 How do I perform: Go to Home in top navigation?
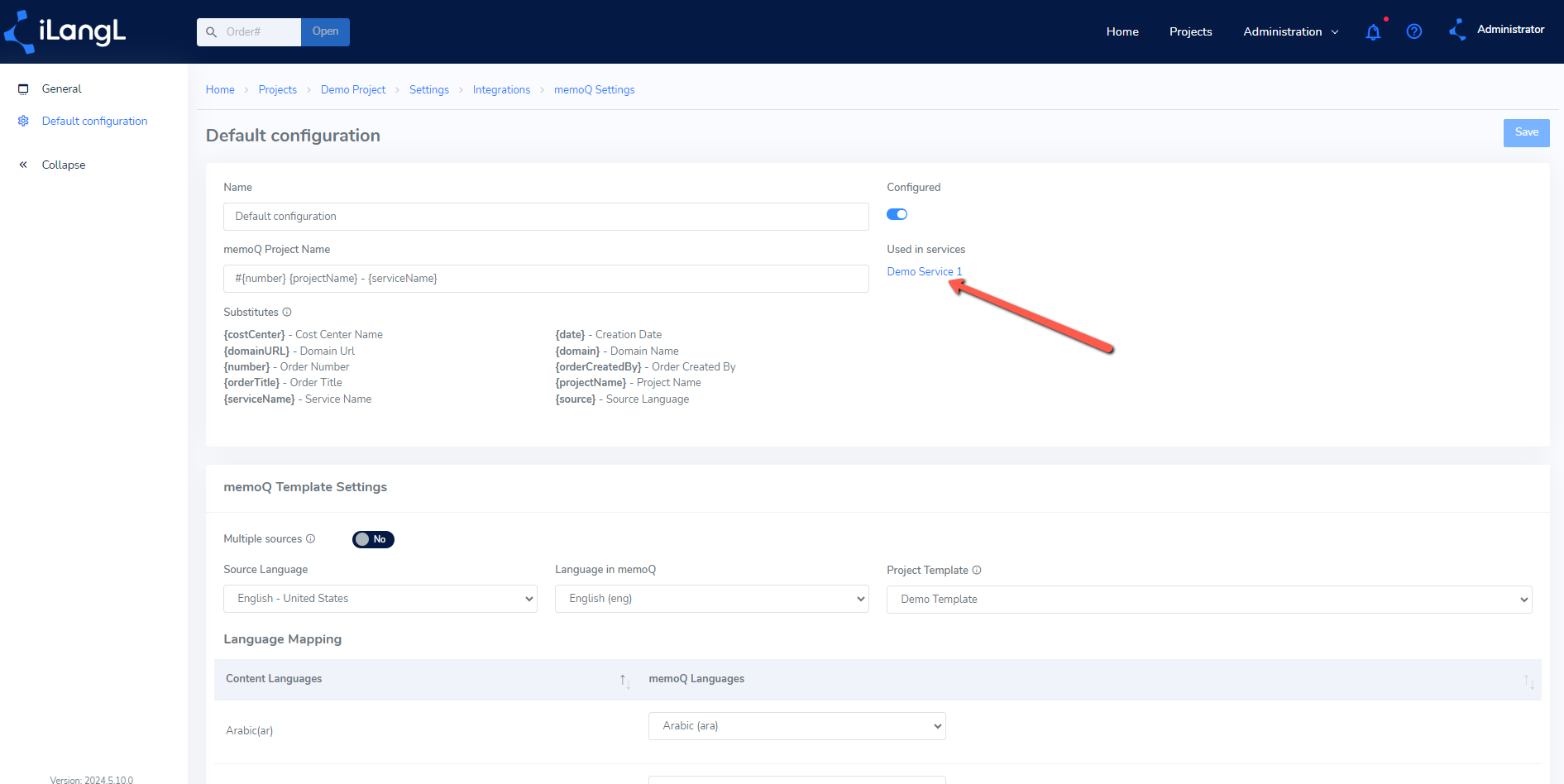(x=1122, y=31)
